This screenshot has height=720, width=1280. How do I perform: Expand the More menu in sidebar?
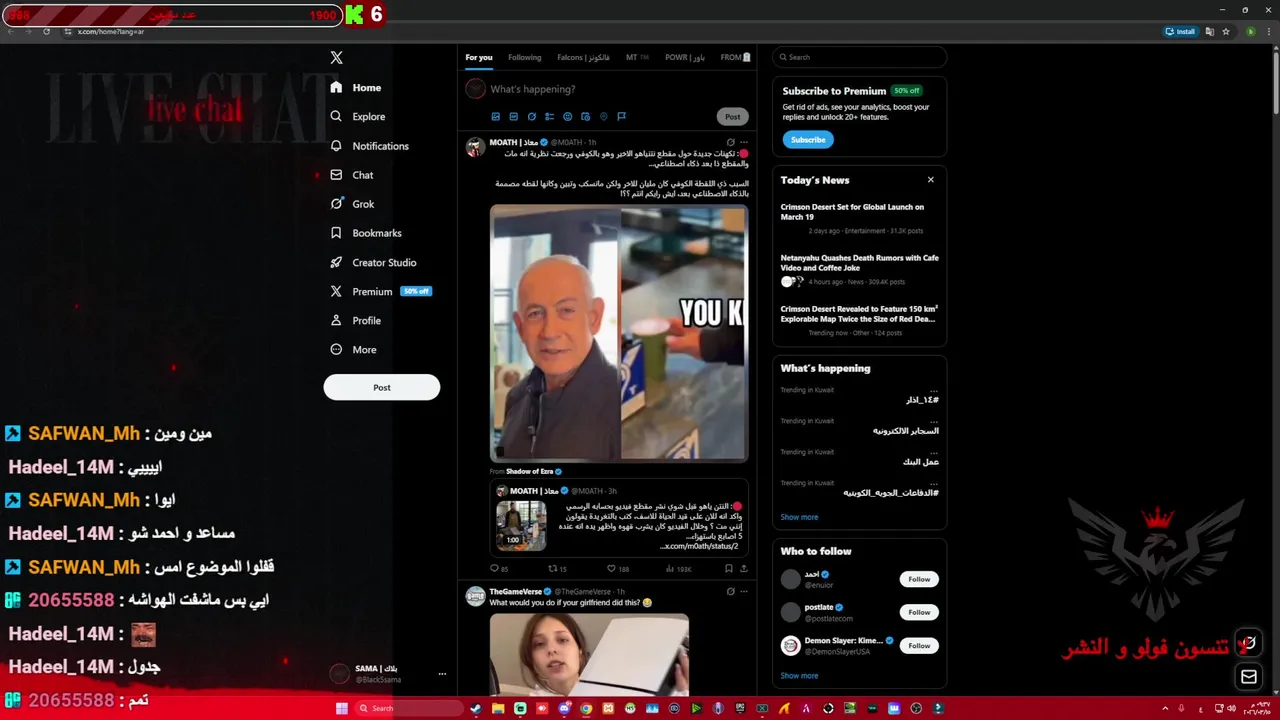[x=354, y=350]
